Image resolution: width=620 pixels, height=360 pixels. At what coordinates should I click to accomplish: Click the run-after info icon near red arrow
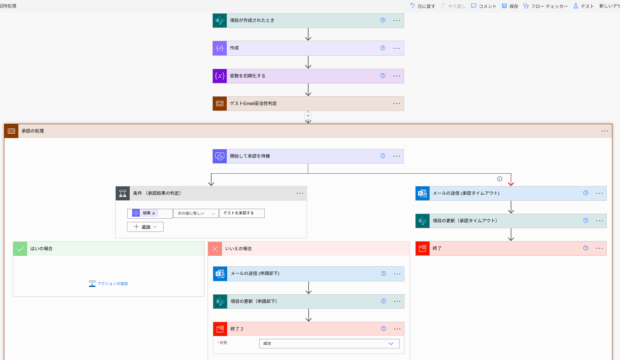click(x=500, y=179)
